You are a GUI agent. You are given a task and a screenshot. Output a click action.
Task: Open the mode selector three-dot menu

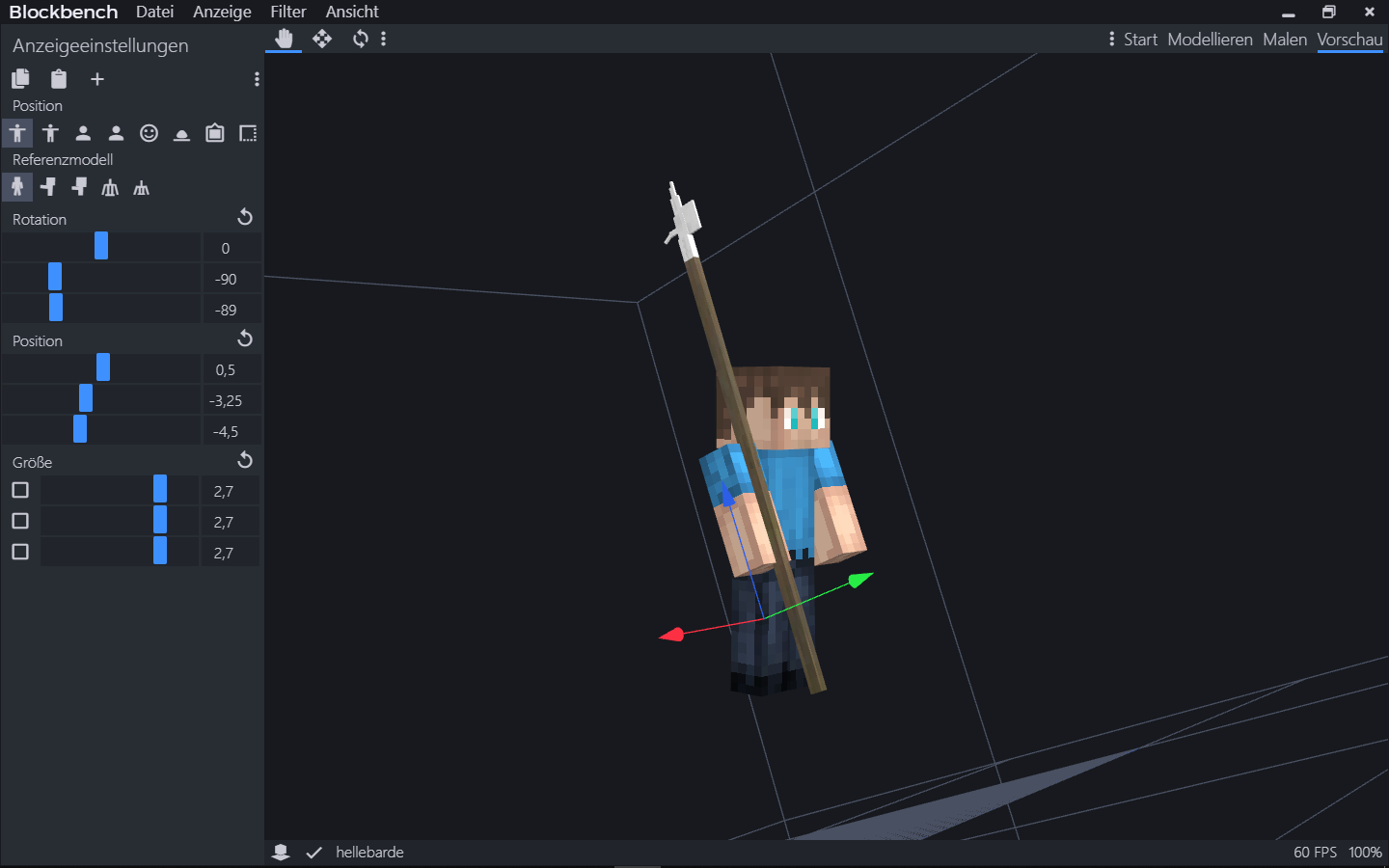coord(1112,39)
